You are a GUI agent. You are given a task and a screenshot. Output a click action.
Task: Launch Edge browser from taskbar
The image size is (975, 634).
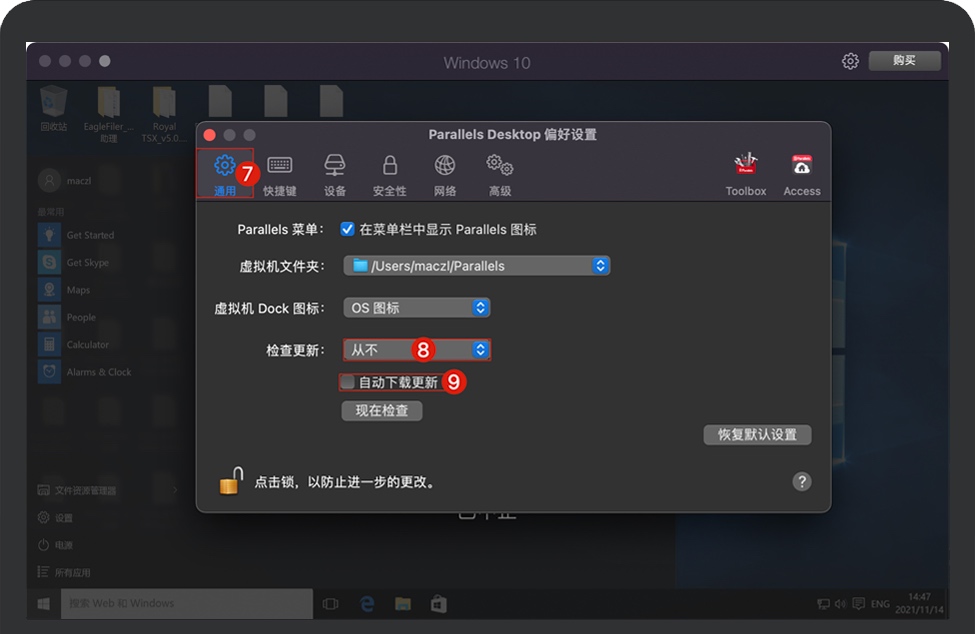(367, 604)
